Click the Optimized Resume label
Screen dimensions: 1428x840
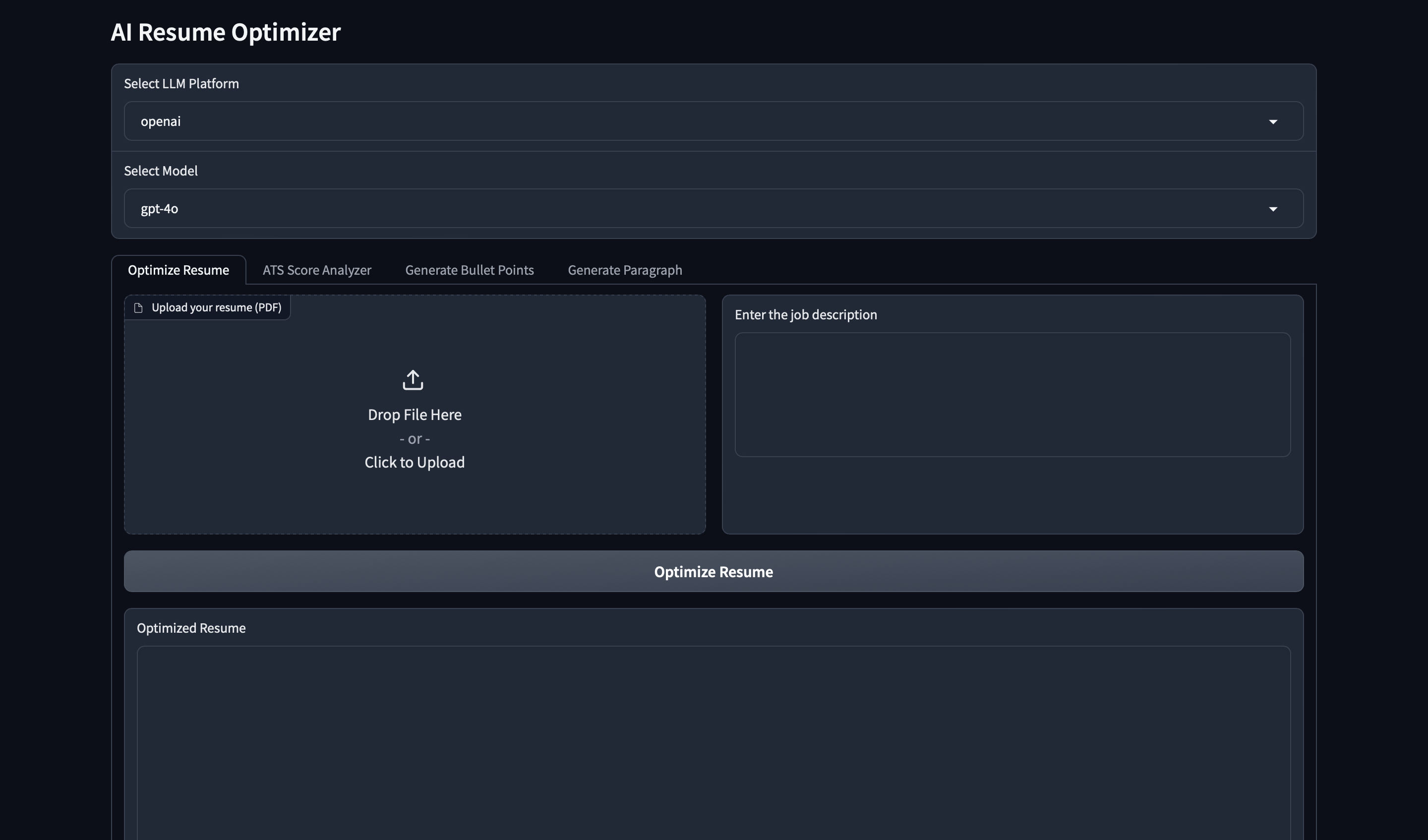tap(191, 628)
